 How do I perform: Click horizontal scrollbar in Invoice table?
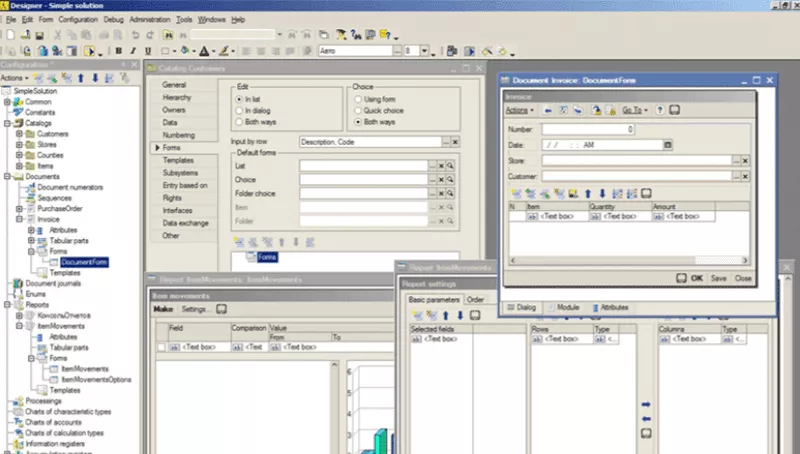tap(629, 260)
